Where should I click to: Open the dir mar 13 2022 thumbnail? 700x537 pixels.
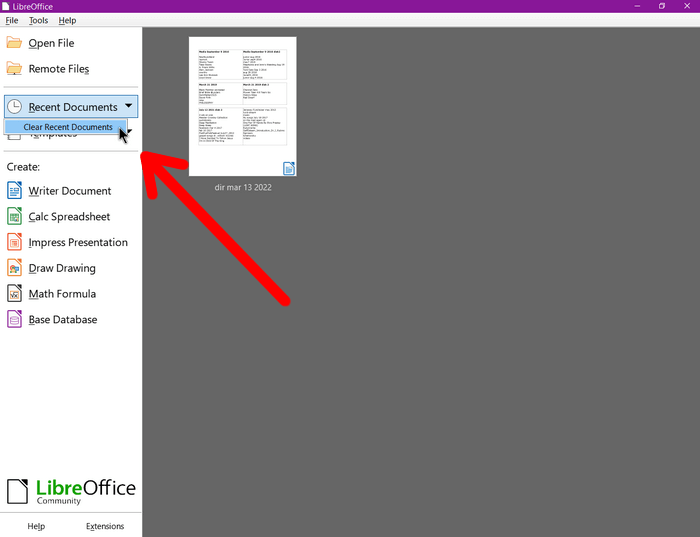click(242, 106)
